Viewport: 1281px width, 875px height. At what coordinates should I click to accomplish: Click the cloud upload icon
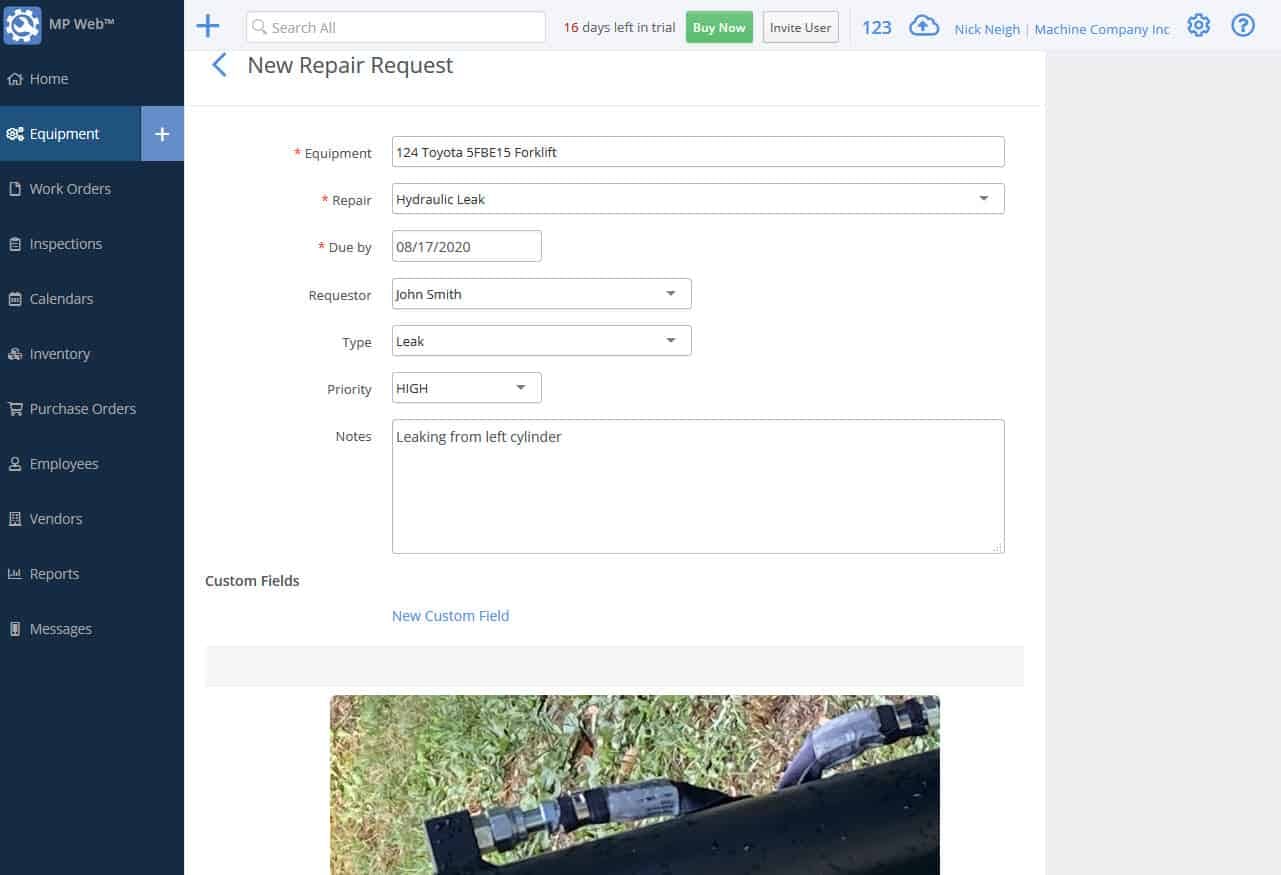point(923,26)
